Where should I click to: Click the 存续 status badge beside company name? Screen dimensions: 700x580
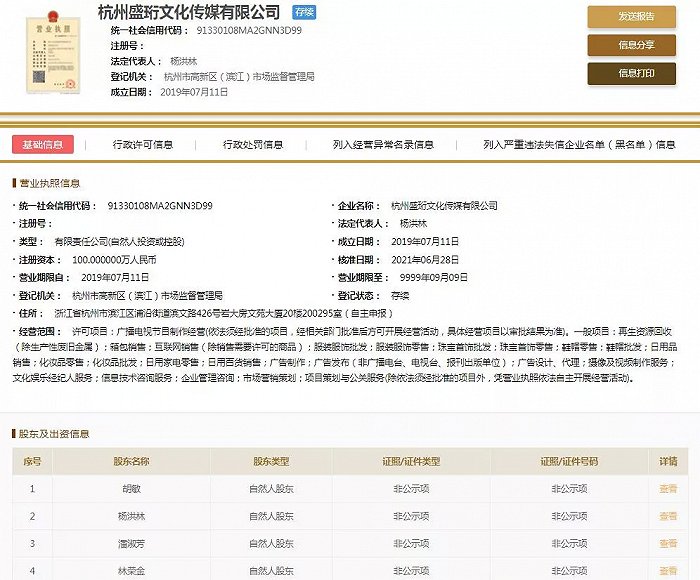click(x=304, y=12)
